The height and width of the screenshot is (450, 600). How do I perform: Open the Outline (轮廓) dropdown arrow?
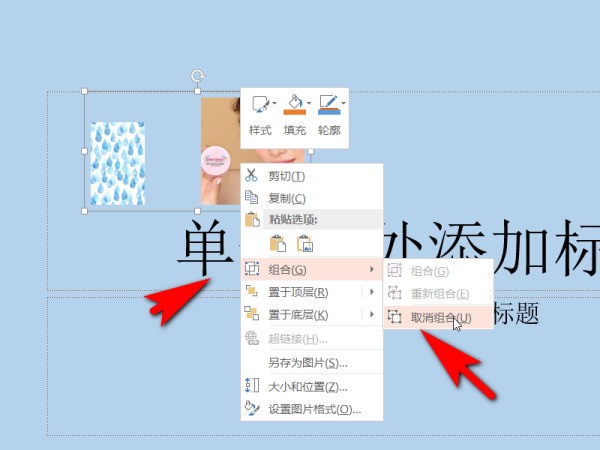[343, 103]
